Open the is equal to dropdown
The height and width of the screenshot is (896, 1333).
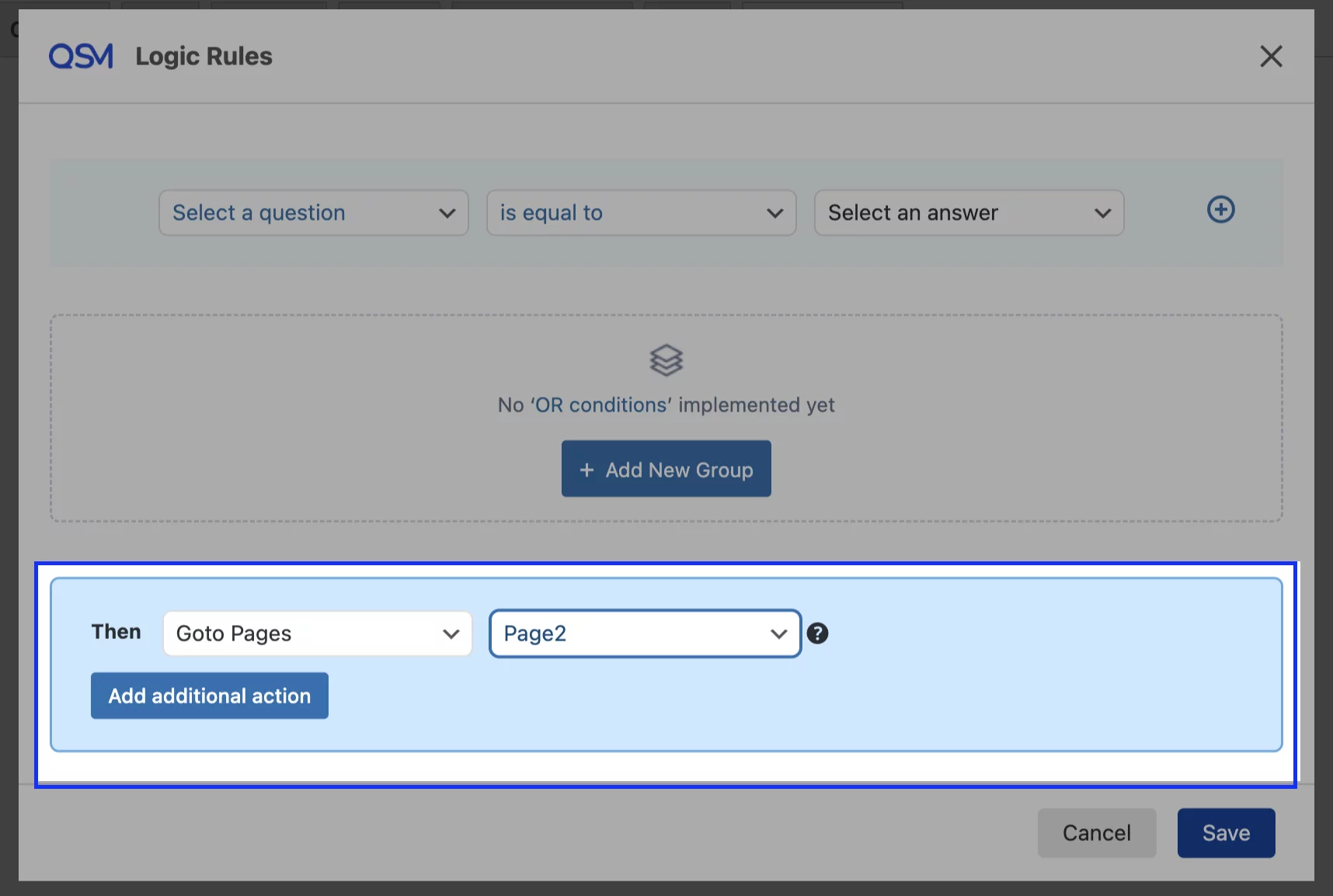coord(642,213)
